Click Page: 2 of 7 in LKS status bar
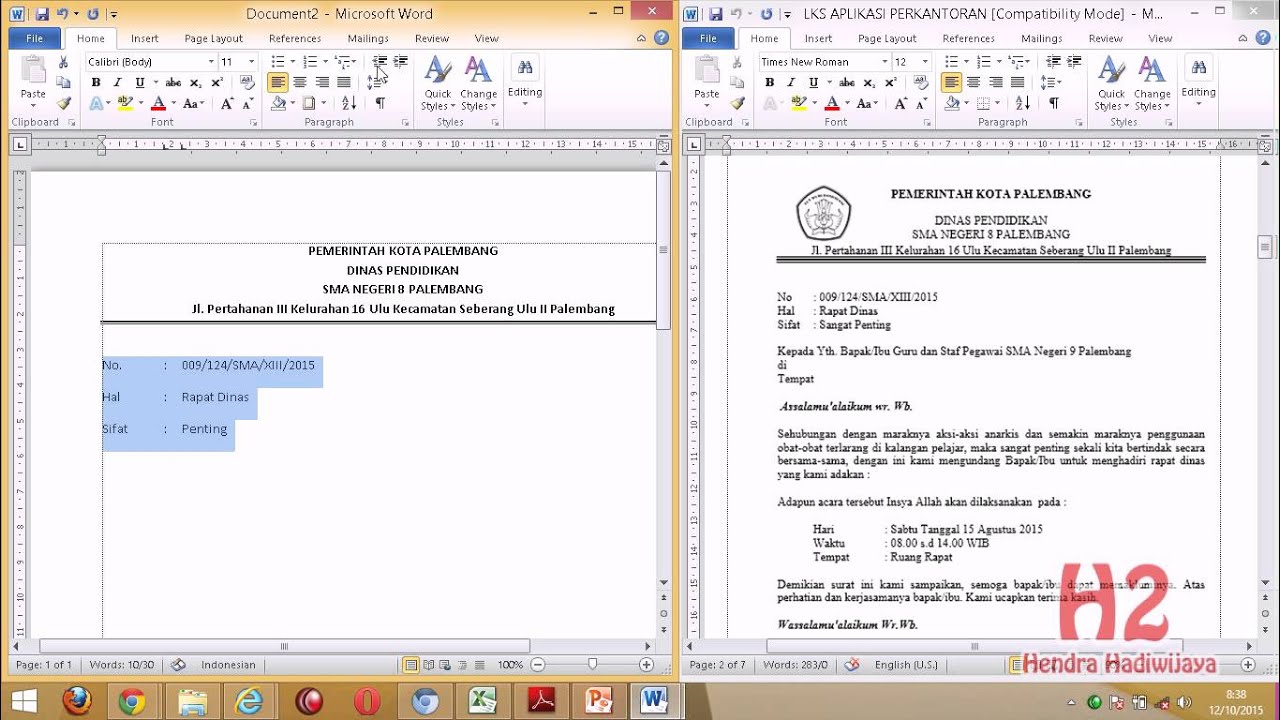1280x720 pixels. [x=717, y=665]
